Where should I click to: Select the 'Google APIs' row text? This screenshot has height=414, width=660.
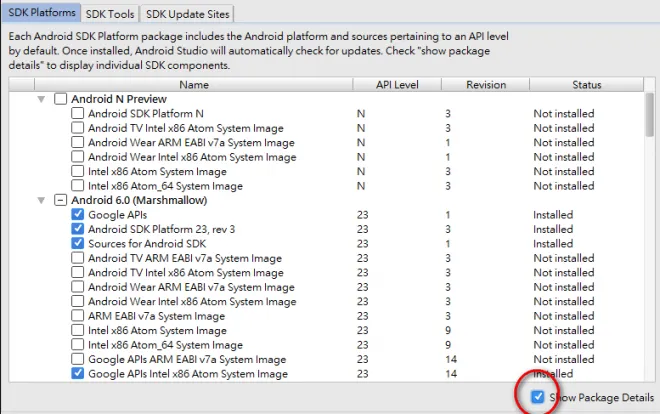(x=117, y=215)
